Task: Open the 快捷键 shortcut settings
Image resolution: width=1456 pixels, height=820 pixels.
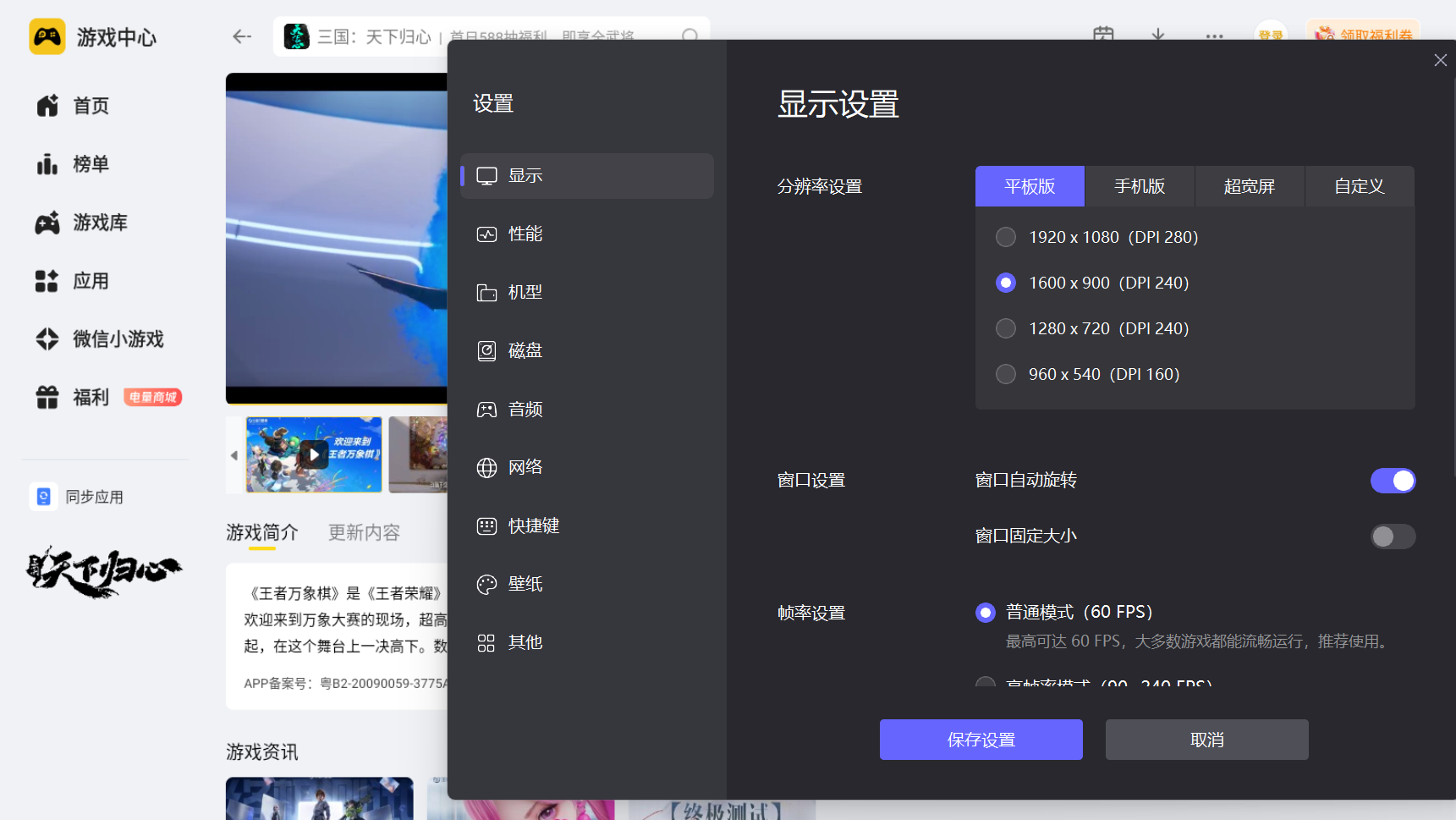Action: pyautogui.click(x=533, y=526)
